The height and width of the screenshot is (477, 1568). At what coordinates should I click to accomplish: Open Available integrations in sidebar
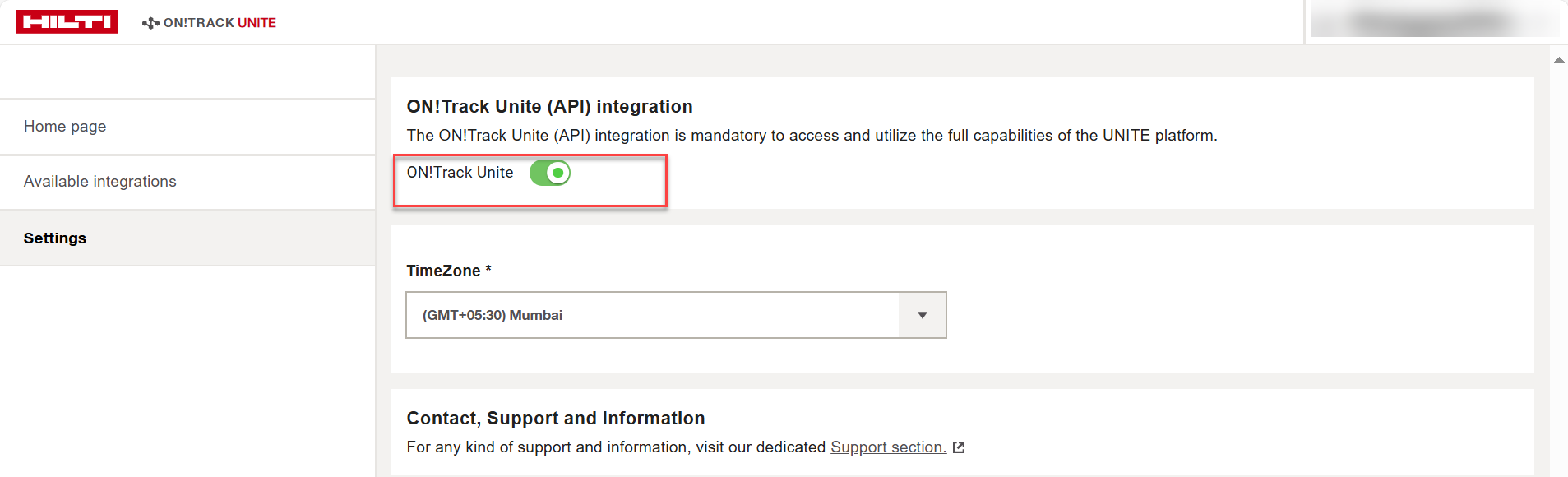100,182
